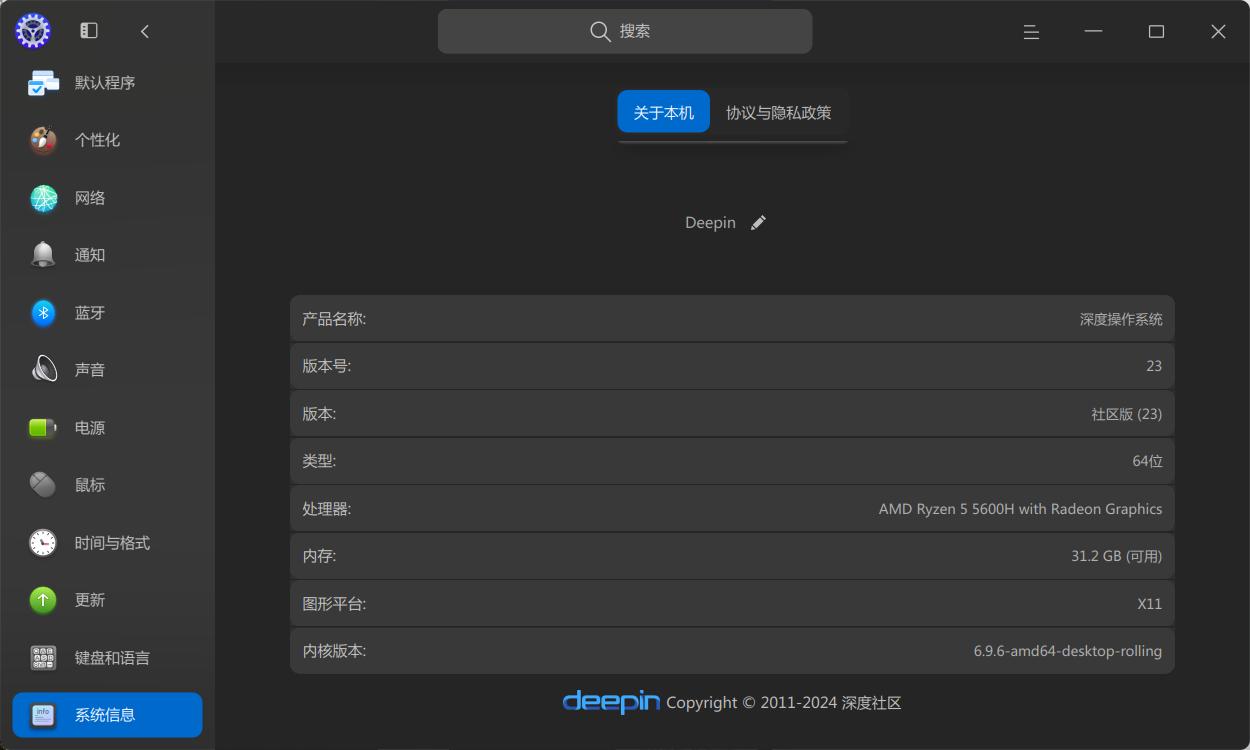Toggle the sidebar panel icon

click(89, 31)
